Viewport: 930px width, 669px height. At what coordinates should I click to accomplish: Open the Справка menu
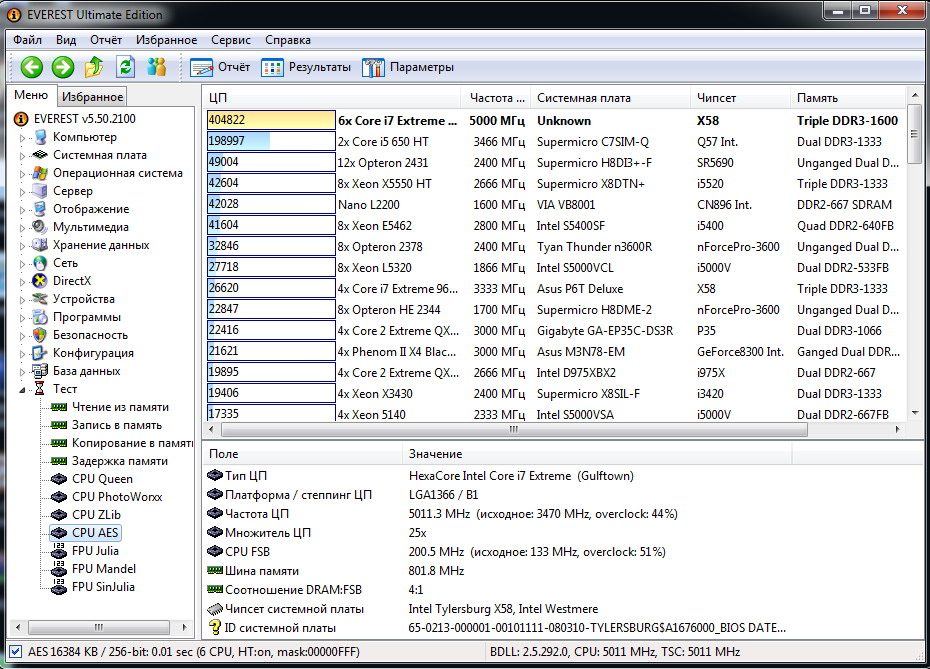click(x=288, y=40)
